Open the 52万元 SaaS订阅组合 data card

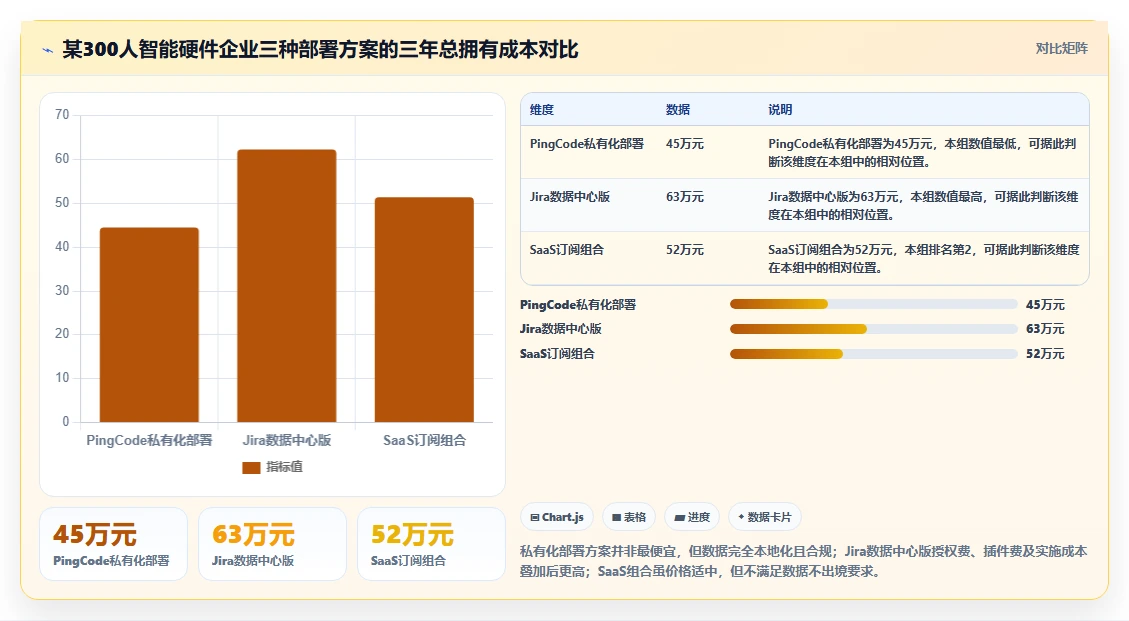(431, 544)
